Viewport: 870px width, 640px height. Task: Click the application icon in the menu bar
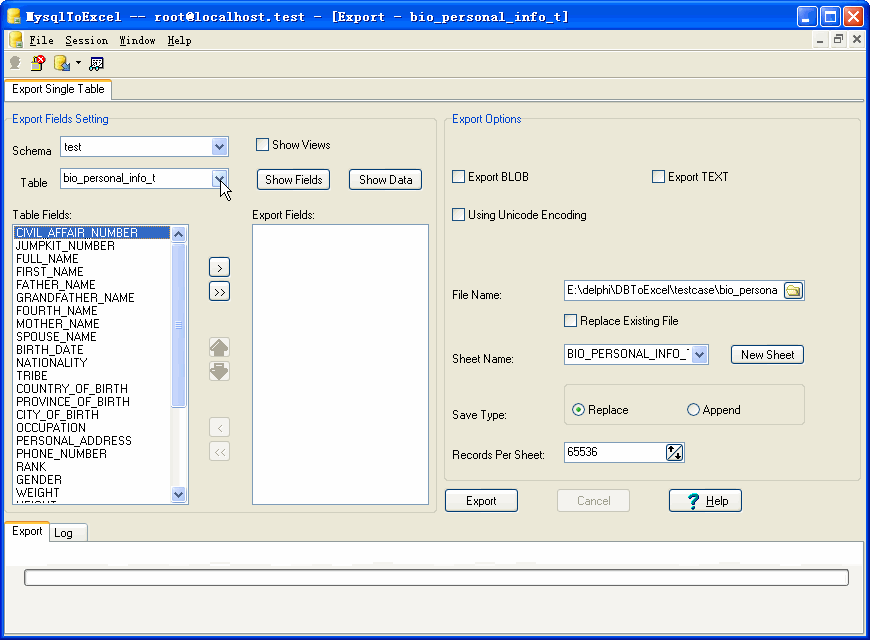pos(16,40)
